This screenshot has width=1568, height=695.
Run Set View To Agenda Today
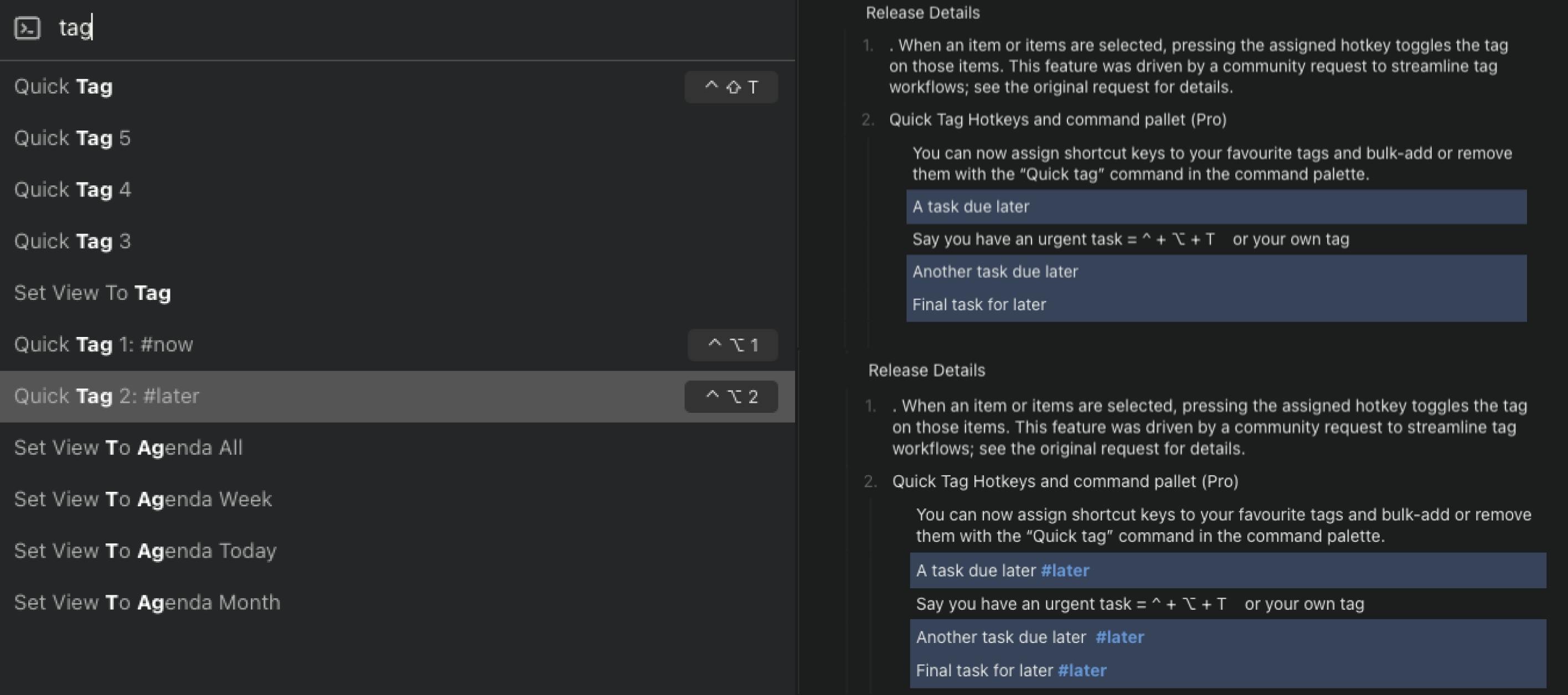pos(146,551)
